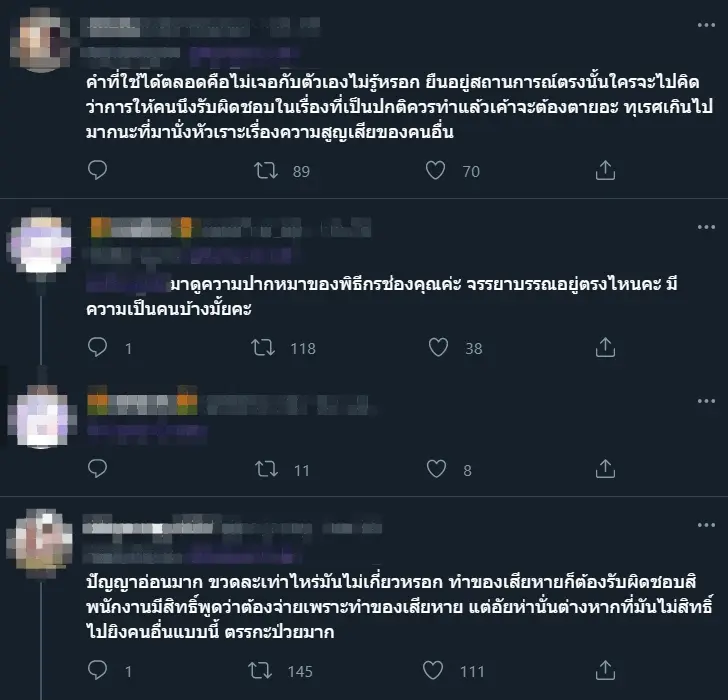Screen dimensions: 728x700
Task: Like the tweet with 38 likes
Action: coord(438,347)
